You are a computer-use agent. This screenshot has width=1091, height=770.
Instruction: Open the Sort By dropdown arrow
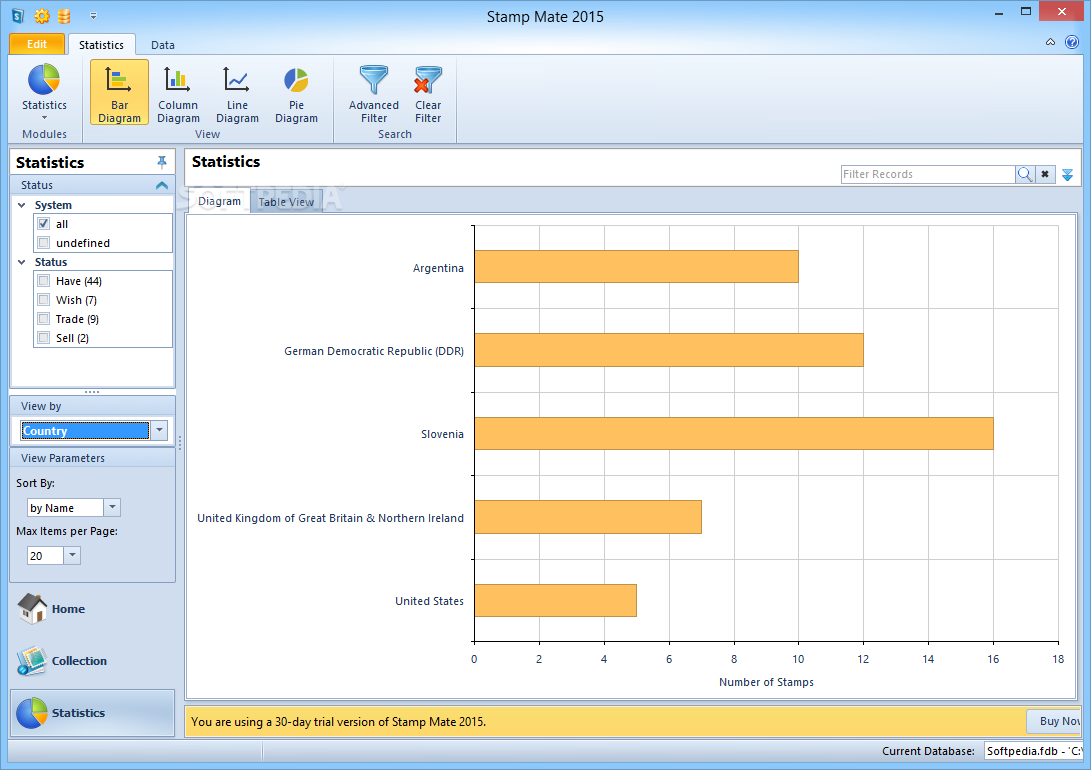pos(112,508)
